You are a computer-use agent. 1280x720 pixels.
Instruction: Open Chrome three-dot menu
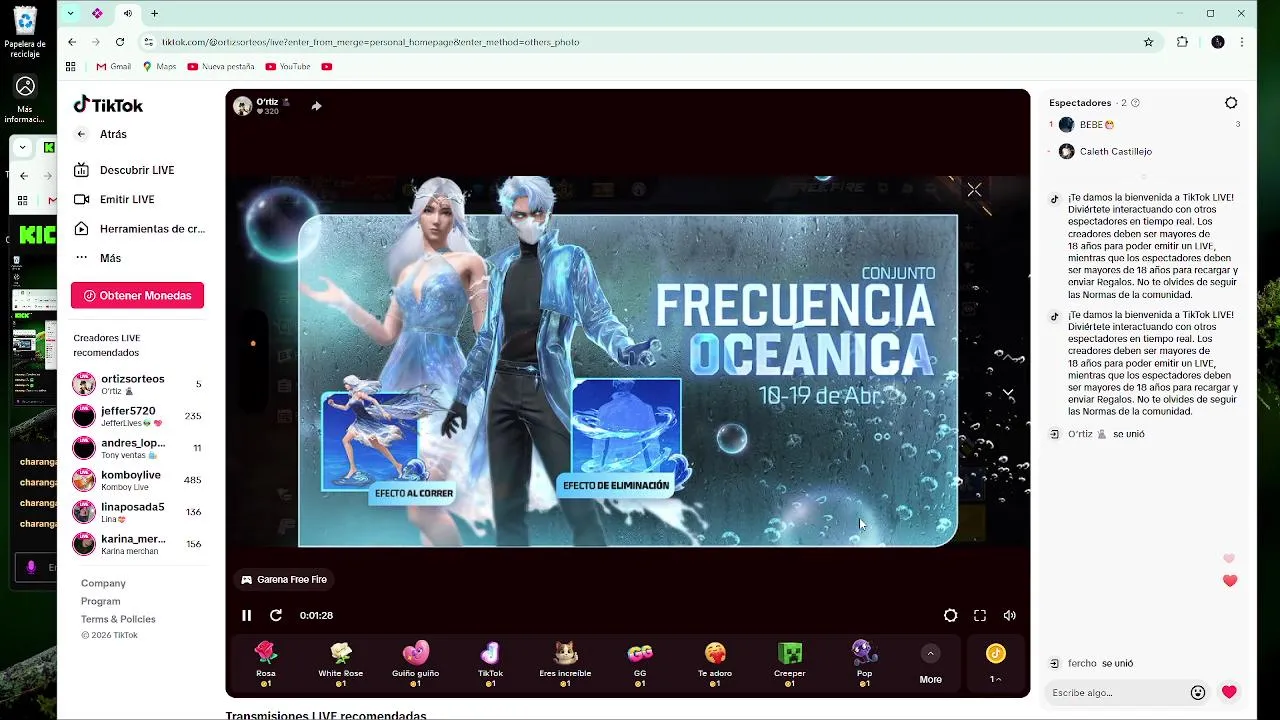coord(1242,42)
